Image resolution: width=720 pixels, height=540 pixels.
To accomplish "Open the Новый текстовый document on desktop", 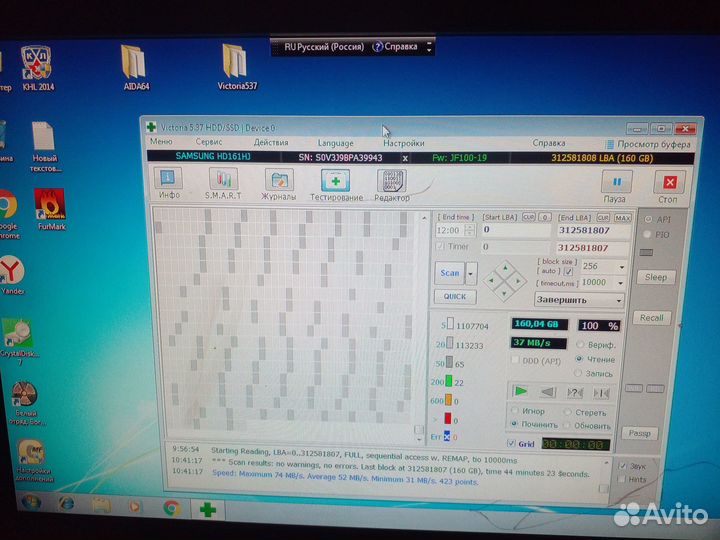I will (45, 146).
